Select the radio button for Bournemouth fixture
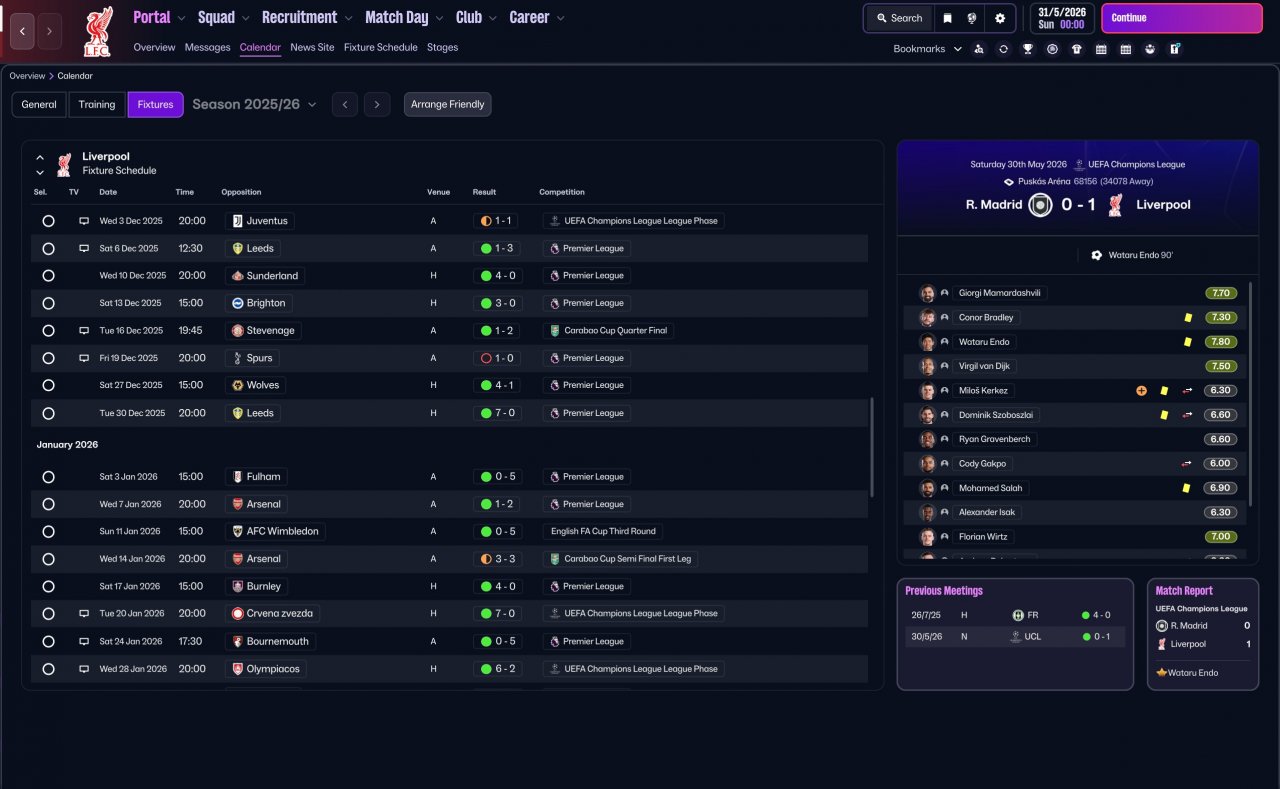Image resolution: width=1280 pixels, height=789 pixels. click(48, 642)
